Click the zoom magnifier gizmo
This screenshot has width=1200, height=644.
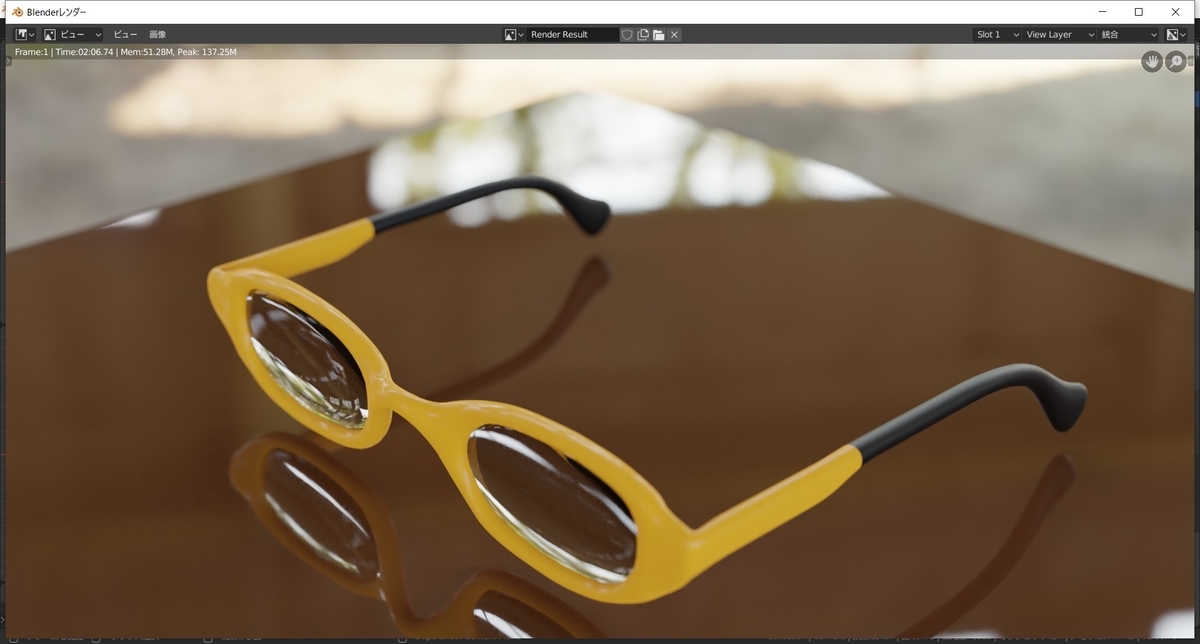(x=1176, y=62)
